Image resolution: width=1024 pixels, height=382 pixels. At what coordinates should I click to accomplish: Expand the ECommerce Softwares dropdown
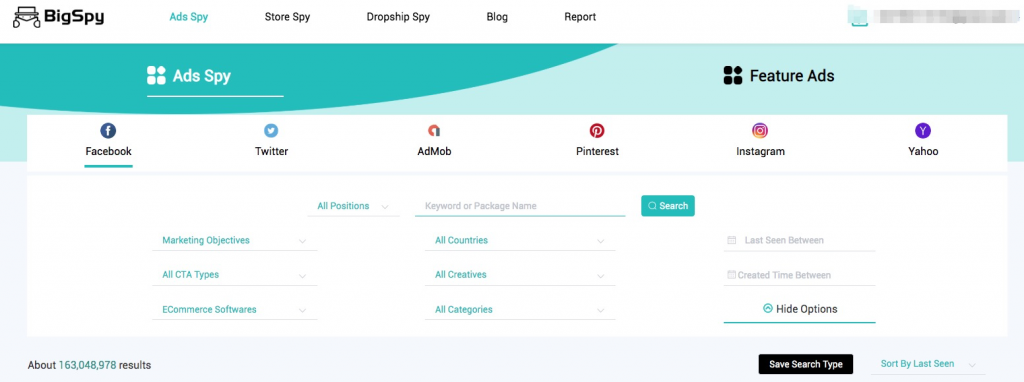pyautogui.click(x=234, y=310)
